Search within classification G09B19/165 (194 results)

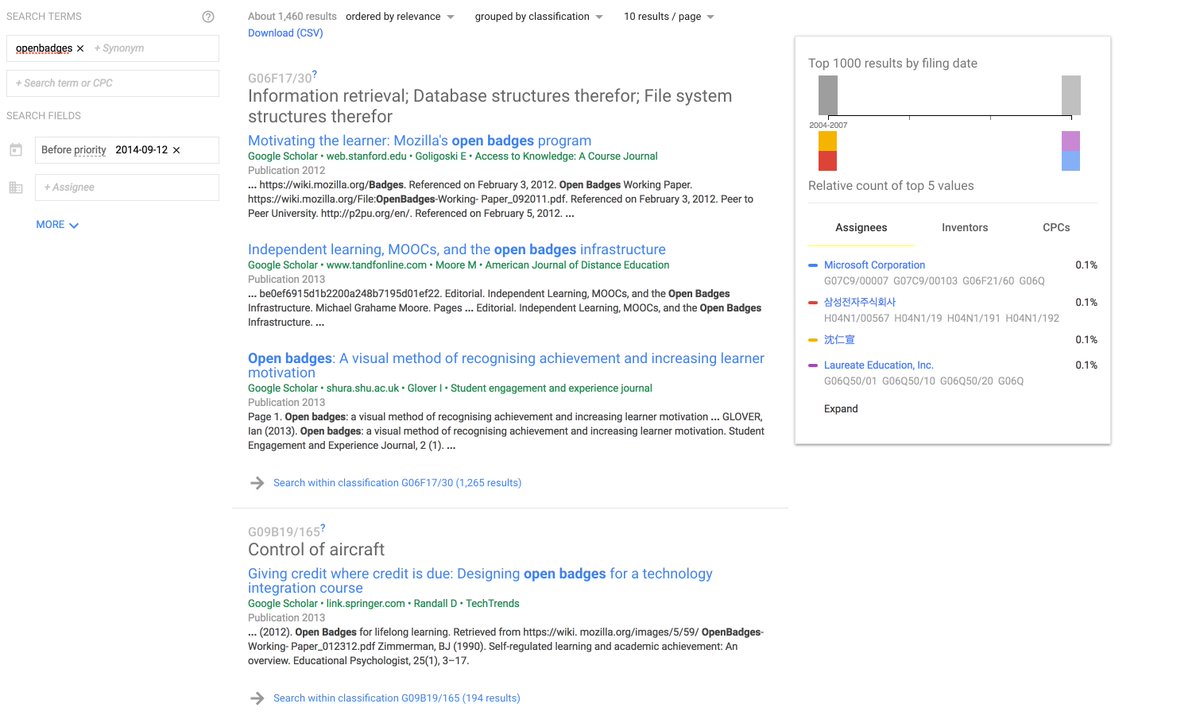pyautogui.click(x=396, y=698)
